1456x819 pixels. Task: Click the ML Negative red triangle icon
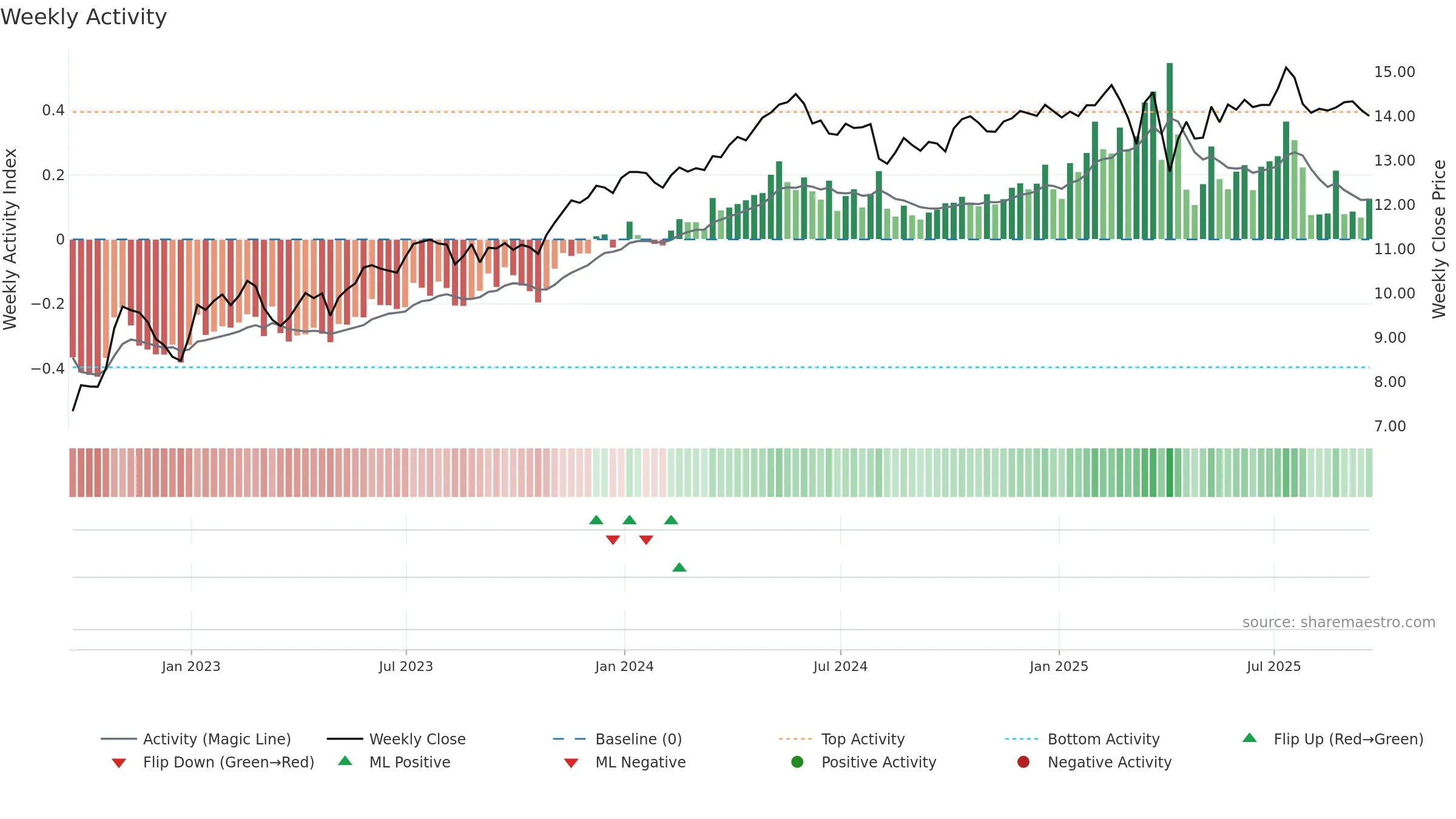coord(571,763)
